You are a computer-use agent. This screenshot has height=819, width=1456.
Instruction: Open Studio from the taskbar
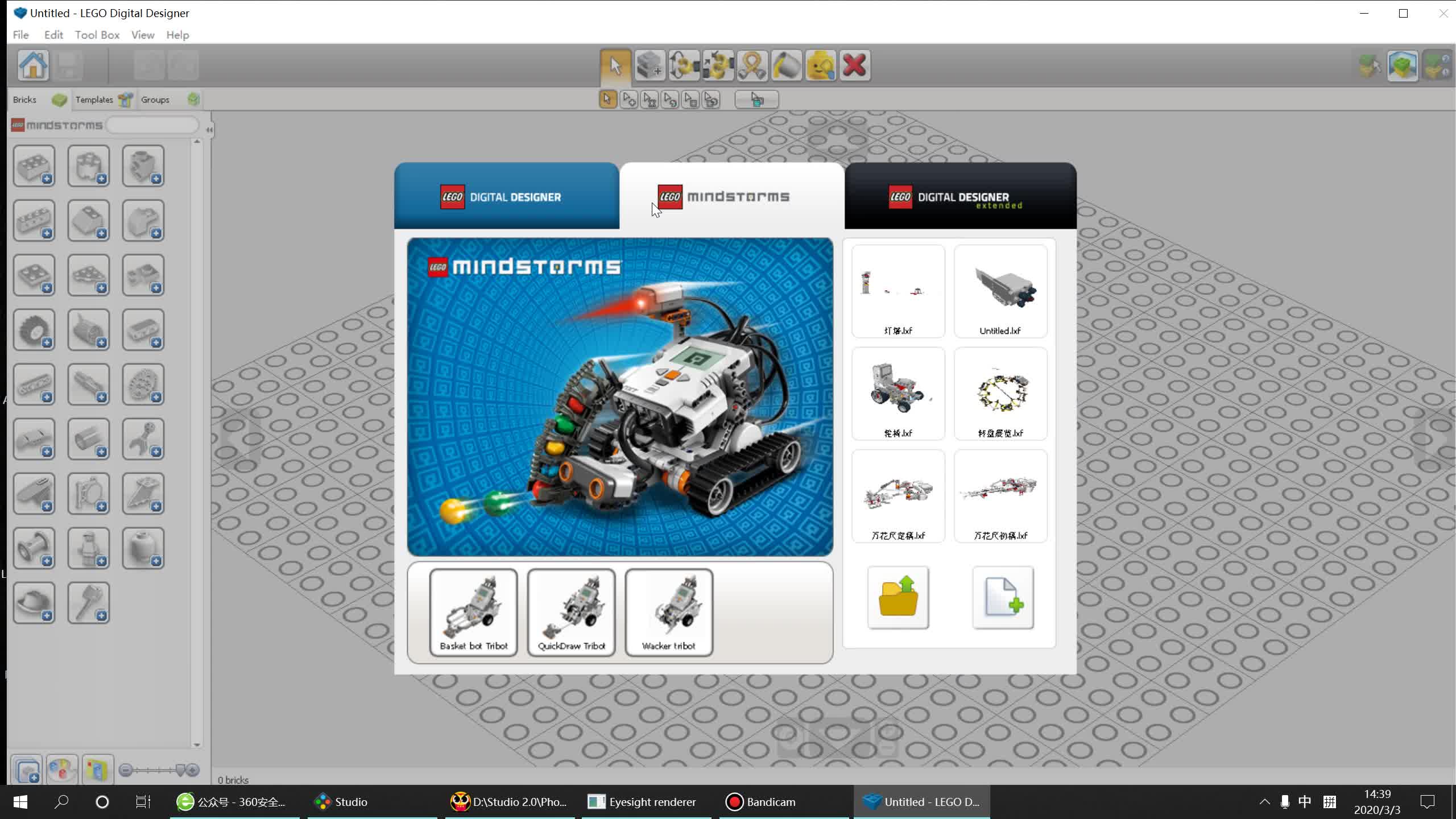click(373, 802)
